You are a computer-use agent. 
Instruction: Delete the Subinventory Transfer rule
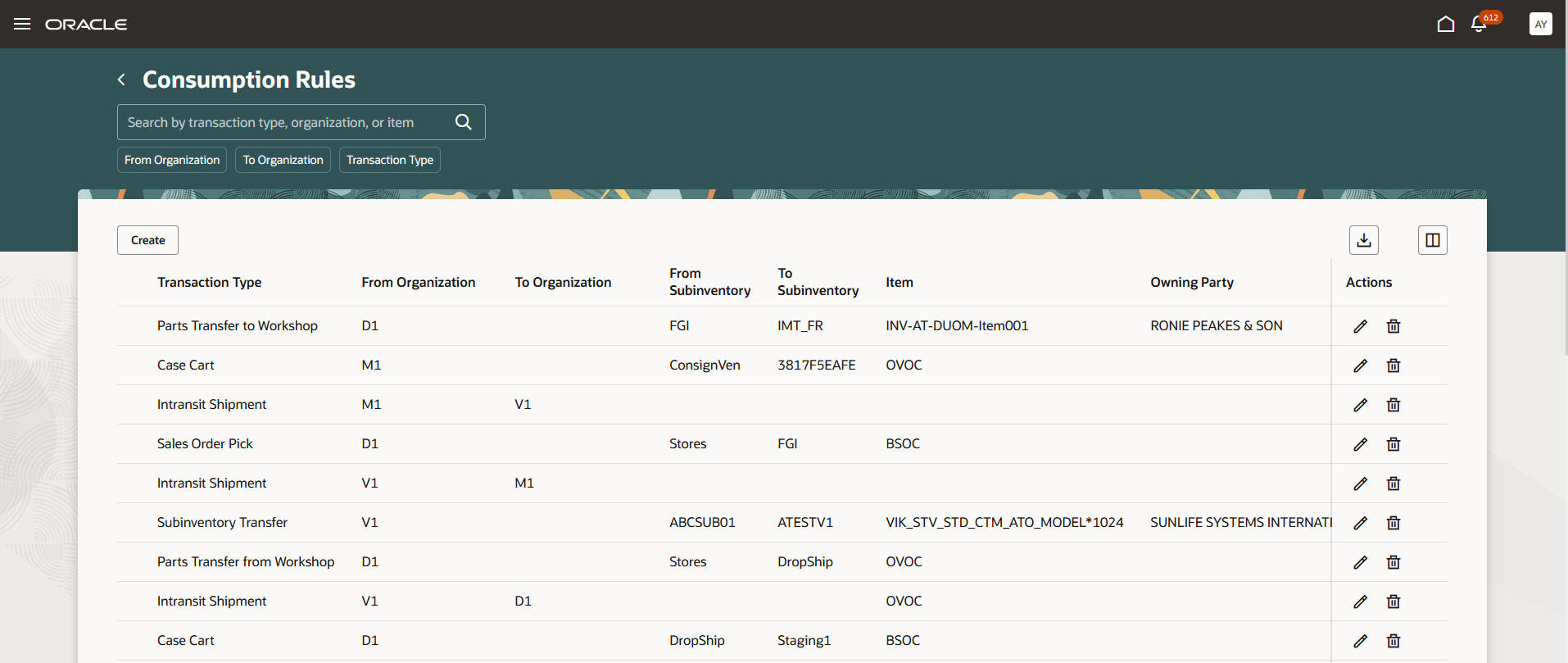point(1394,523)
